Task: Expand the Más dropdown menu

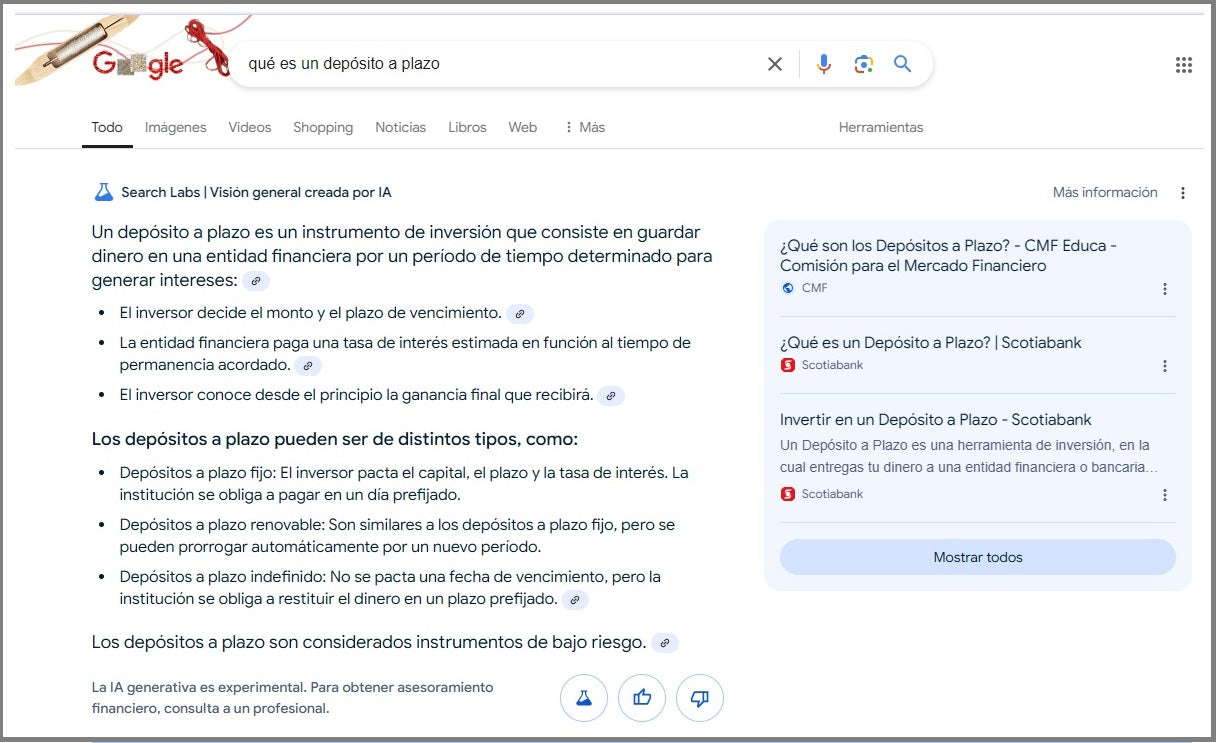Action: click(x=584, y=127)
